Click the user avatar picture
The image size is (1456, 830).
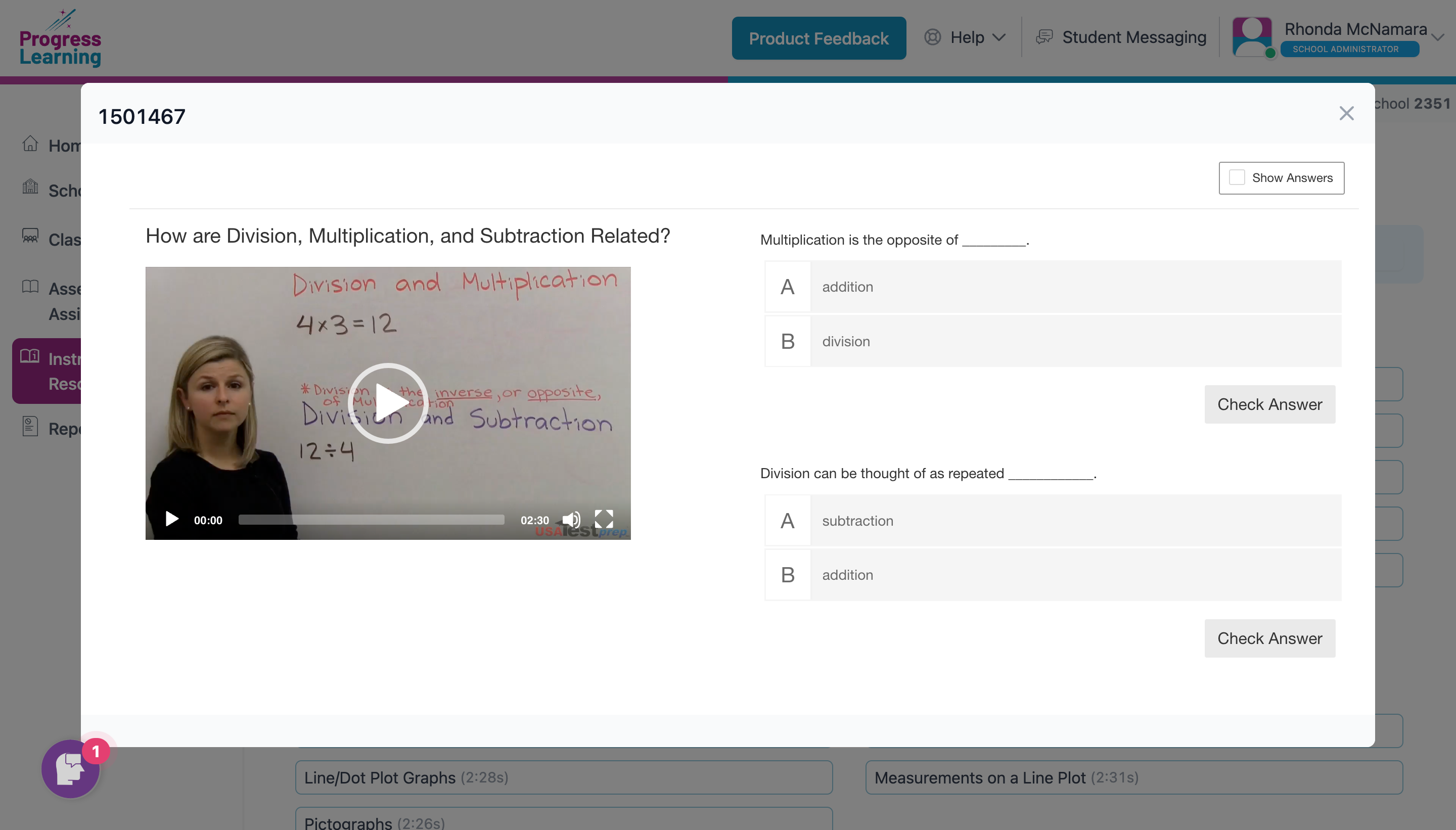point(1252,37)
